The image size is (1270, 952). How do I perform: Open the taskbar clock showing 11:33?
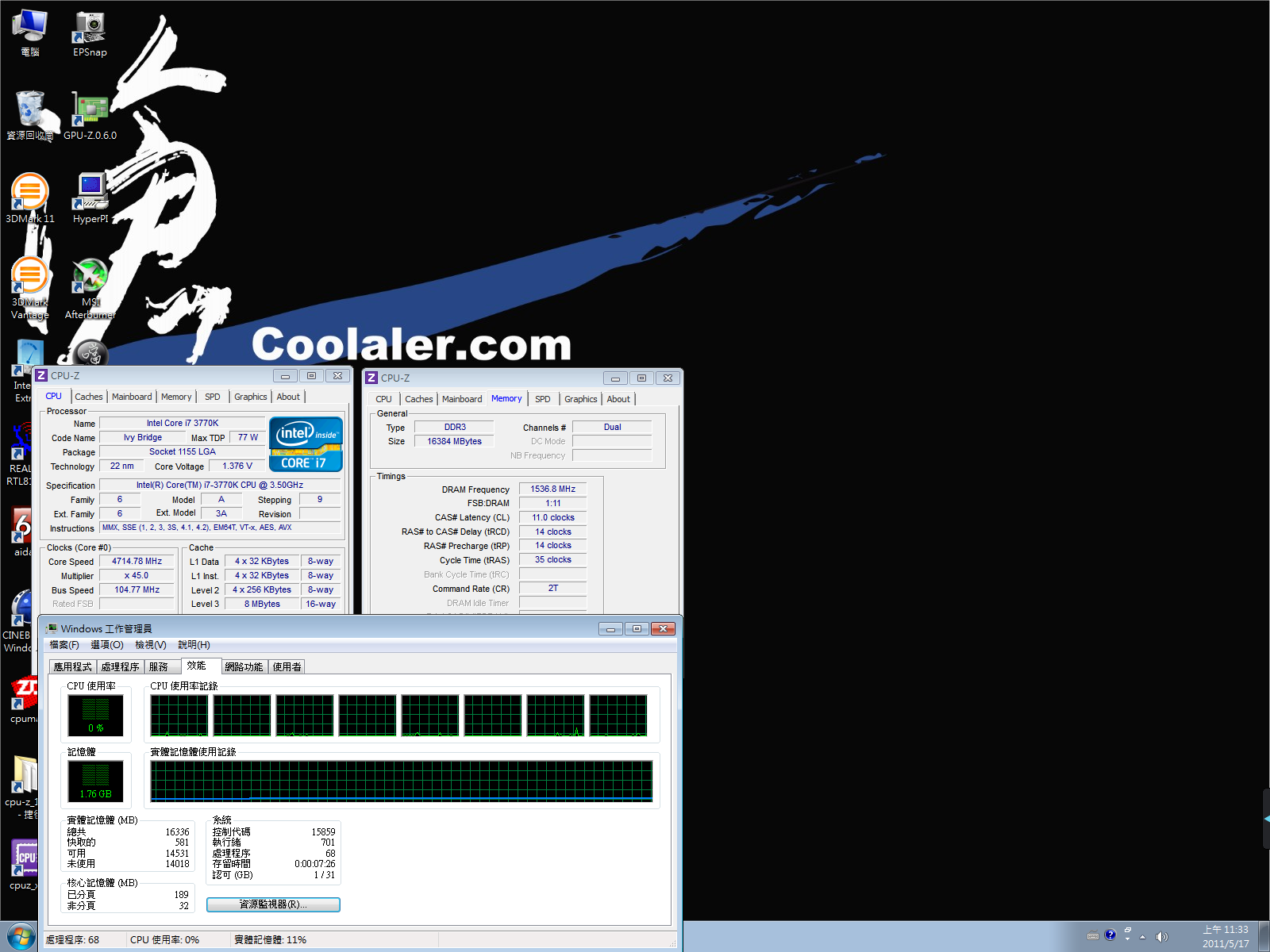[x=1226, y=937]
